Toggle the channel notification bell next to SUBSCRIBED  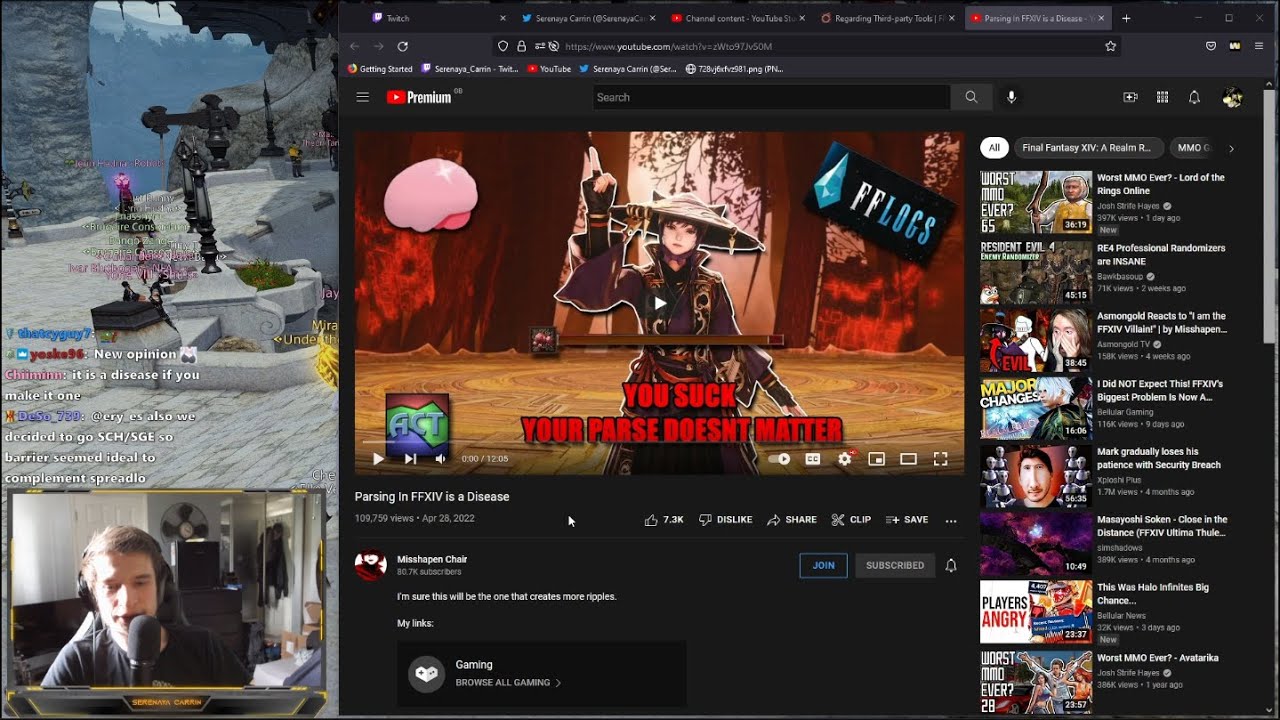(951, 565)
